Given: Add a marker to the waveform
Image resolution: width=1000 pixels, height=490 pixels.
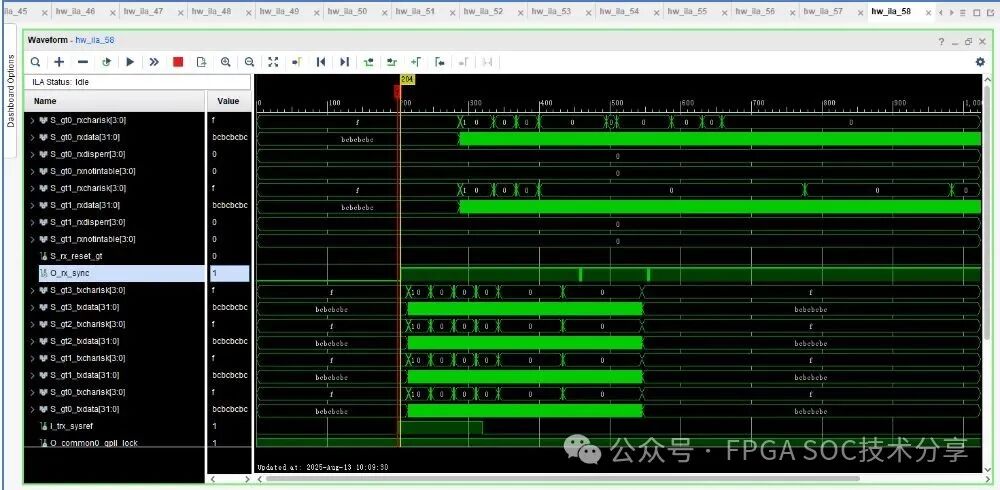Looking at the screenshot, I should [x=416, y=62].
